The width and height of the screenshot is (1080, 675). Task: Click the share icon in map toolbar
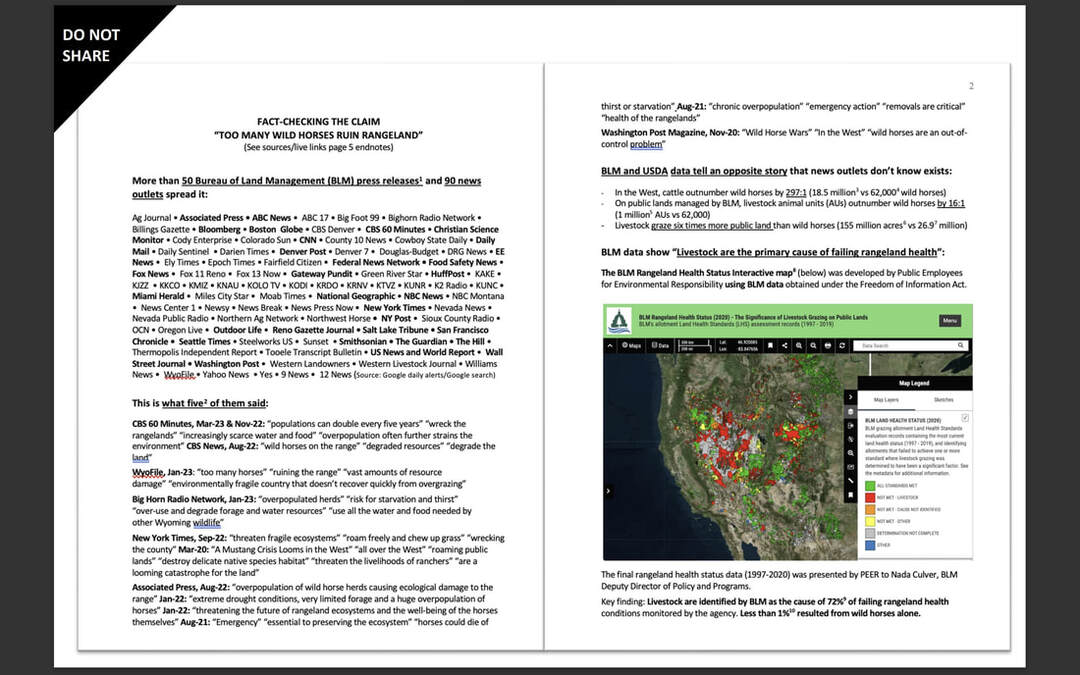785,345
